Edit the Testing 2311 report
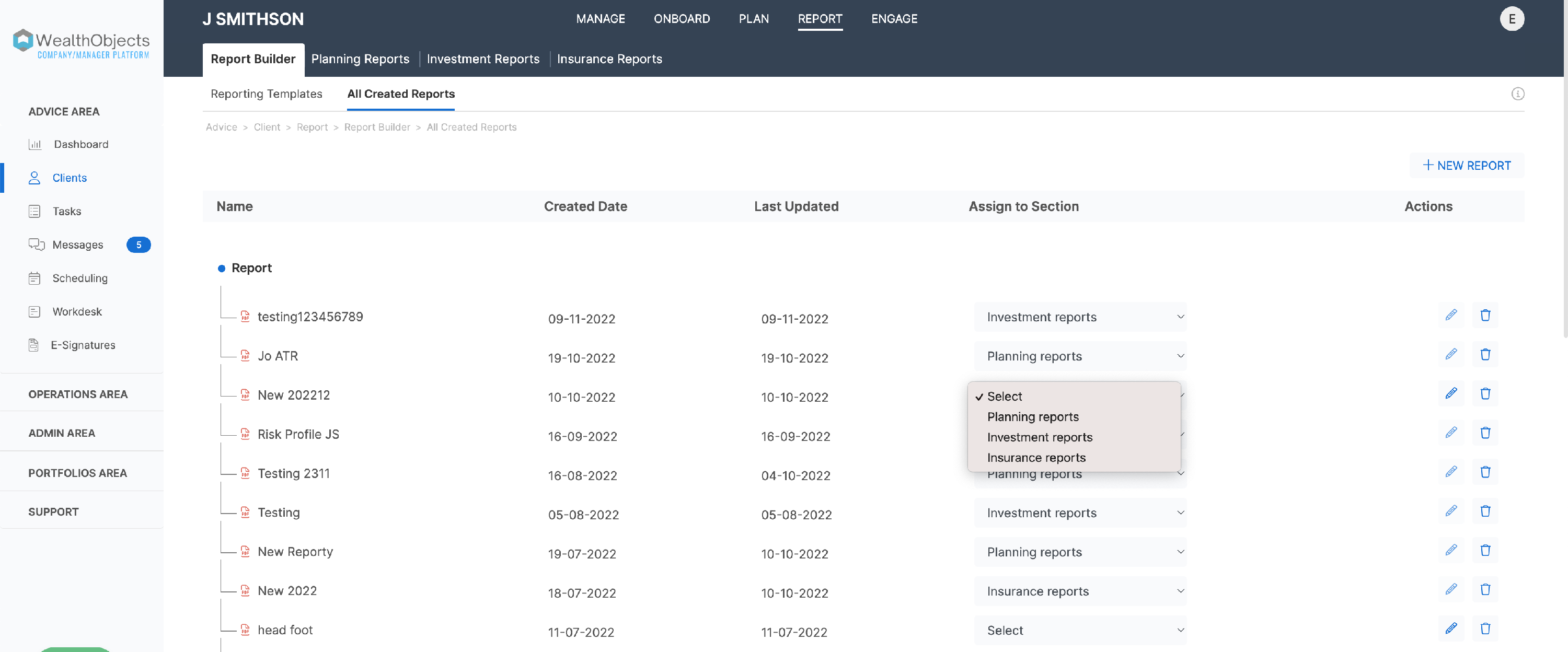1568x652 pixels. point(1451,472)
